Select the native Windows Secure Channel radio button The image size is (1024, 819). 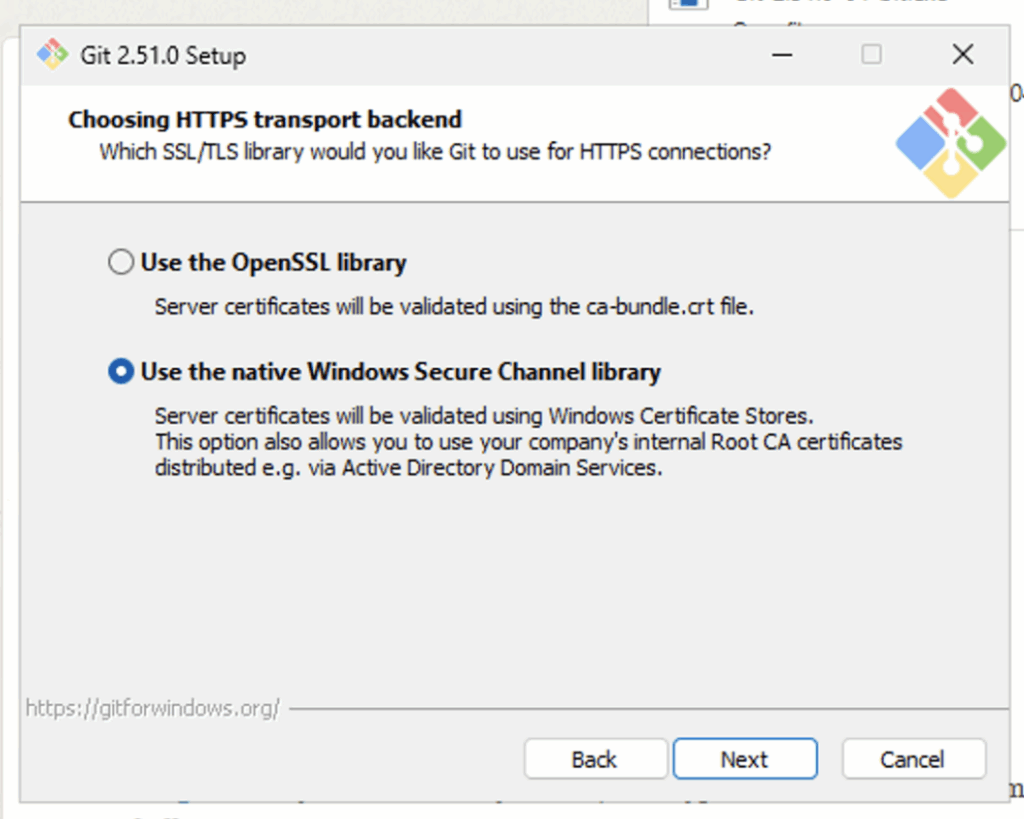(120, 372)
